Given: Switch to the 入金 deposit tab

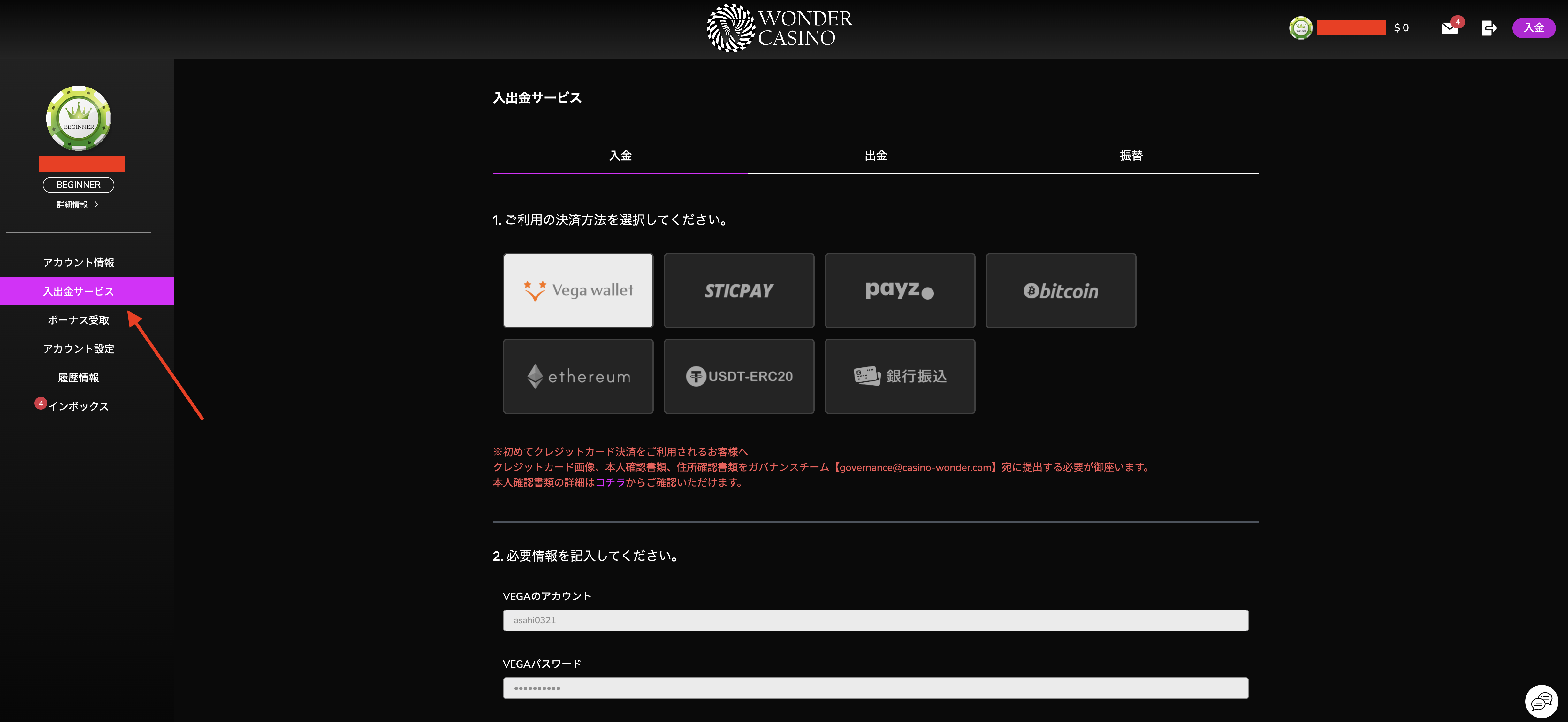Looking at the screenshot, I should (620, 156).
